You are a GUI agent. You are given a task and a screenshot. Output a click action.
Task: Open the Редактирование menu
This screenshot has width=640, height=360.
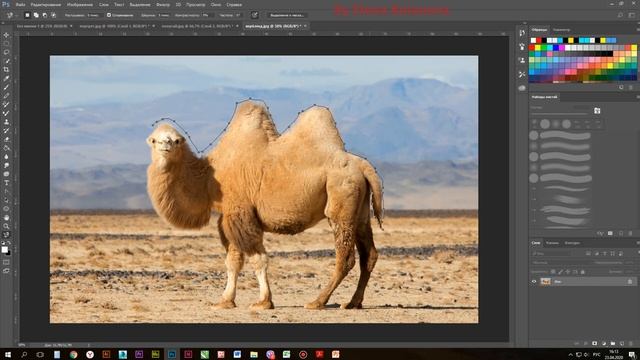coord(46,5)
